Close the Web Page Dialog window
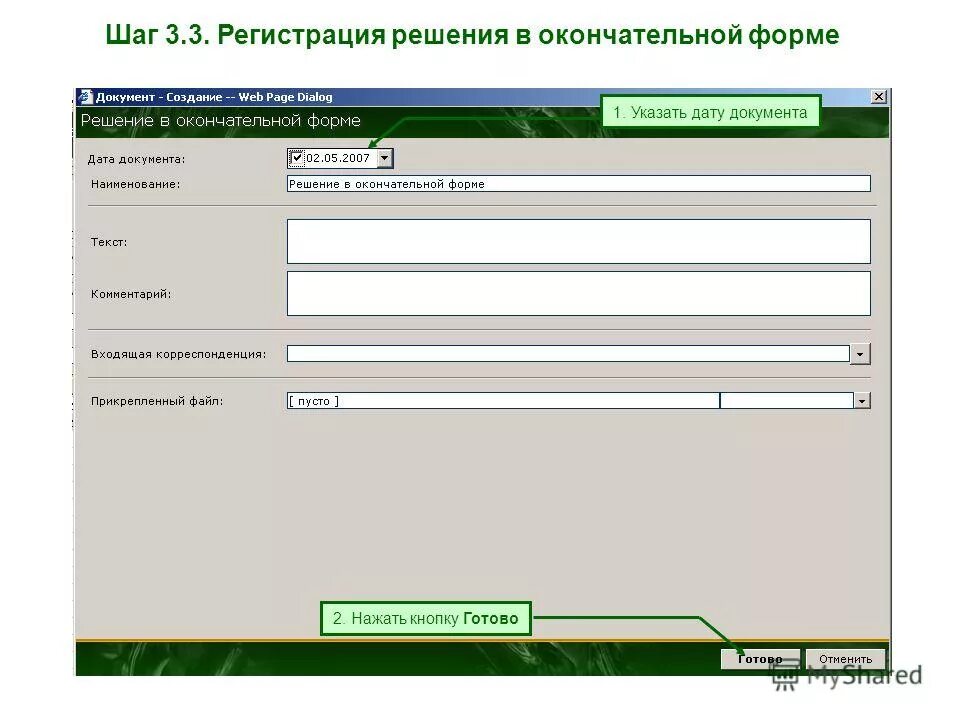This screenshot has width=960, height=720. click(x=879, y=97)
